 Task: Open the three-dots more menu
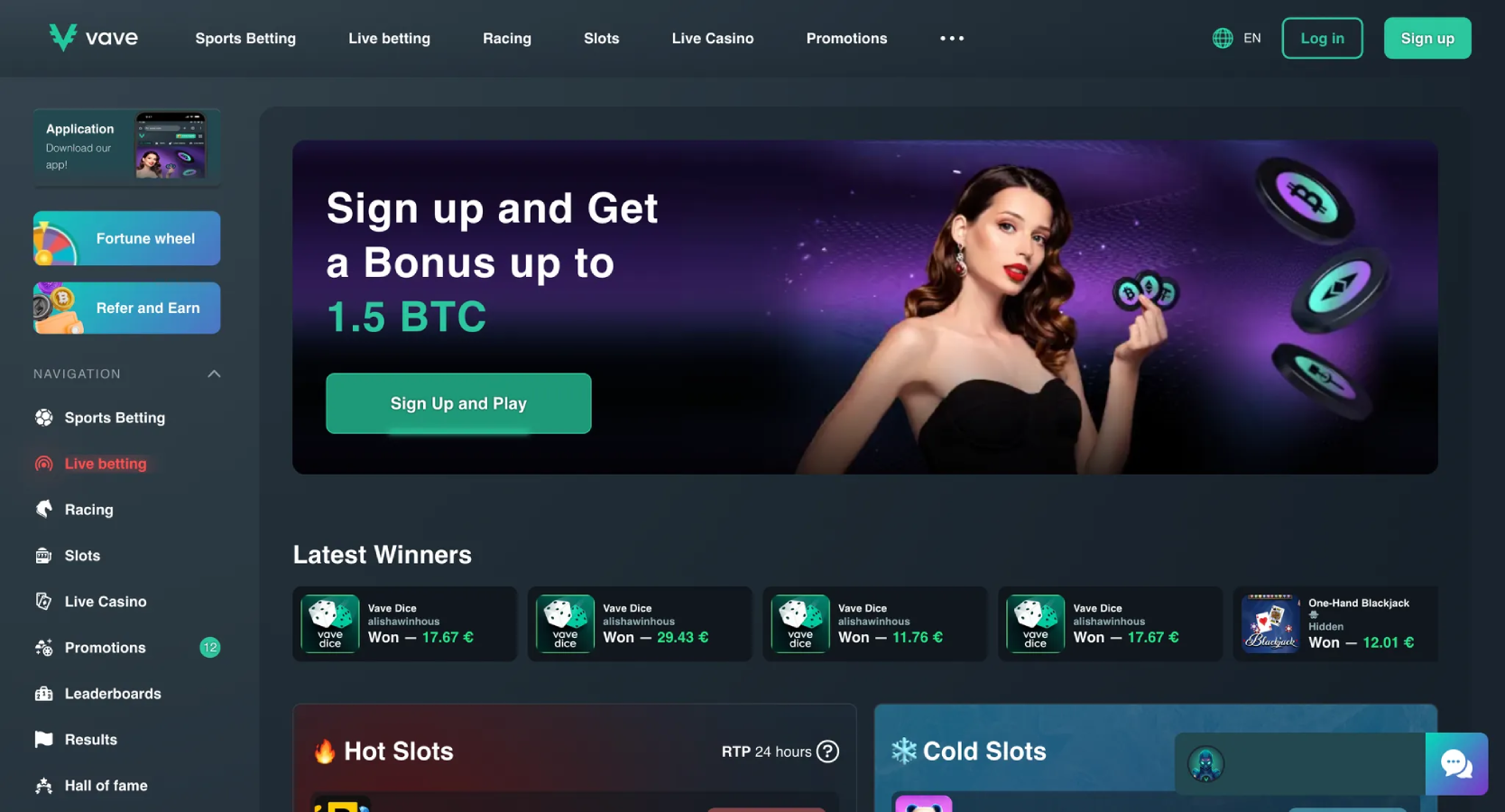pos(952,38)
